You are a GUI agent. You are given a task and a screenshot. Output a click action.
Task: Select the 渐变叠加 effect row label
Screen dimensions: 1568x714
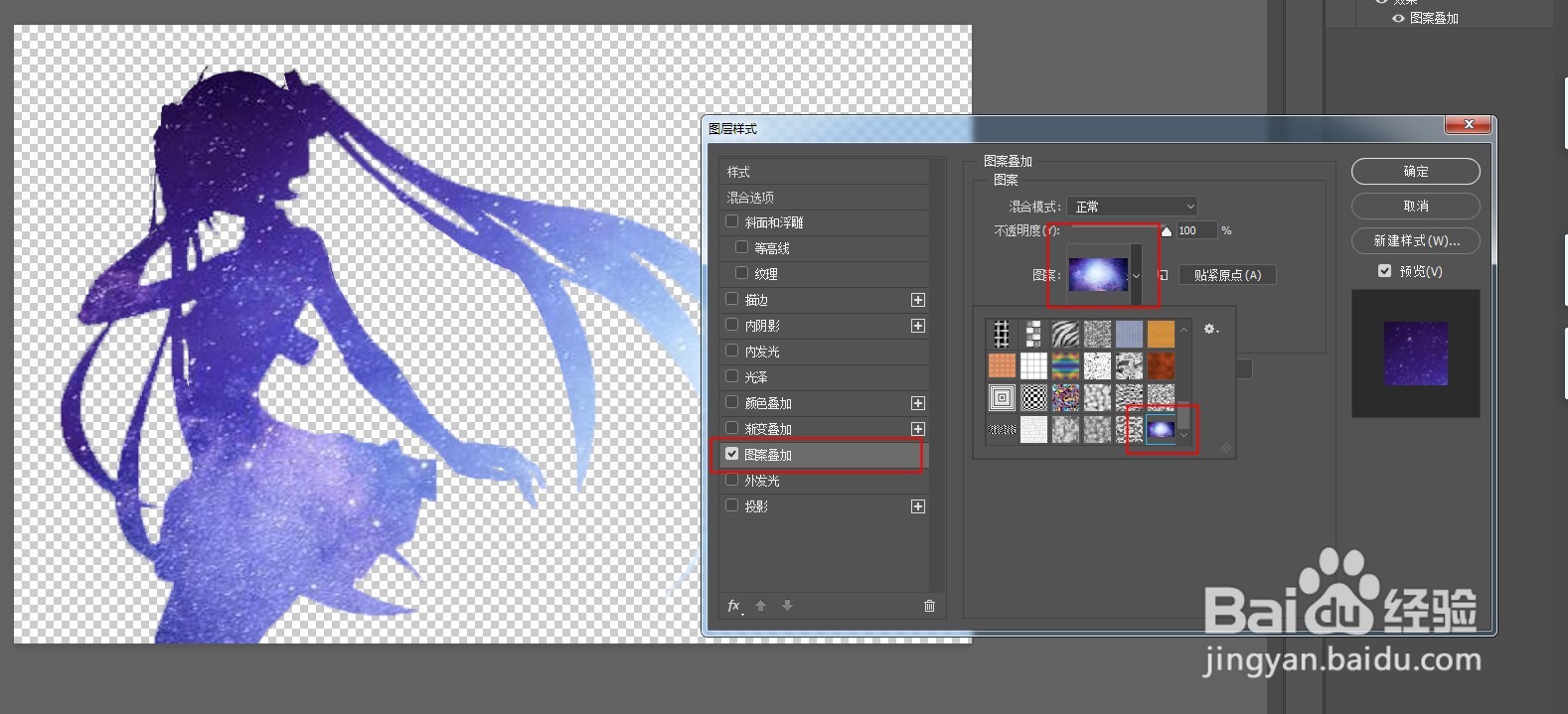pos(768,429)
